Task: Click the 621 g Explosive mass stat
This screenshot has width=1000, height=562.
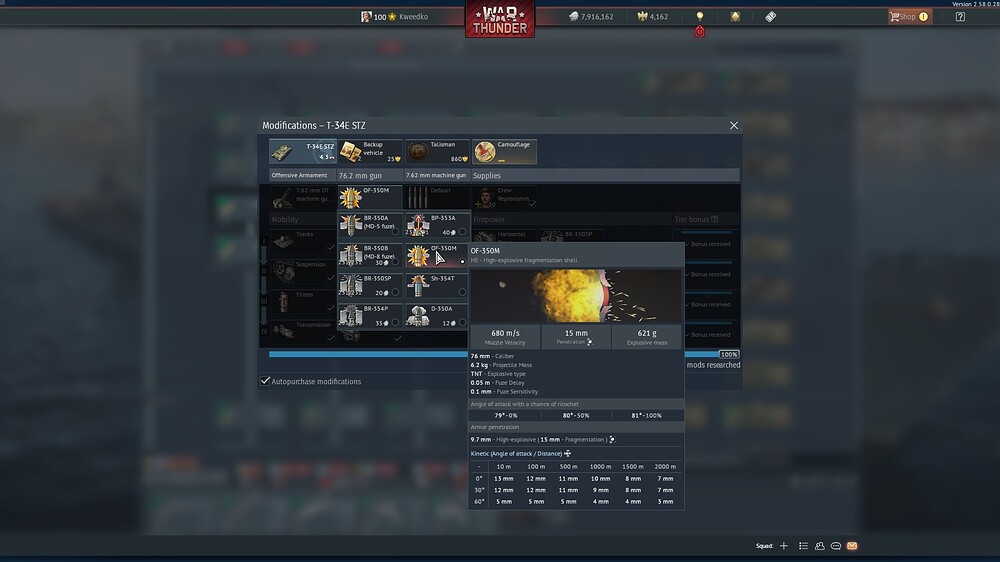Action: 647,337
